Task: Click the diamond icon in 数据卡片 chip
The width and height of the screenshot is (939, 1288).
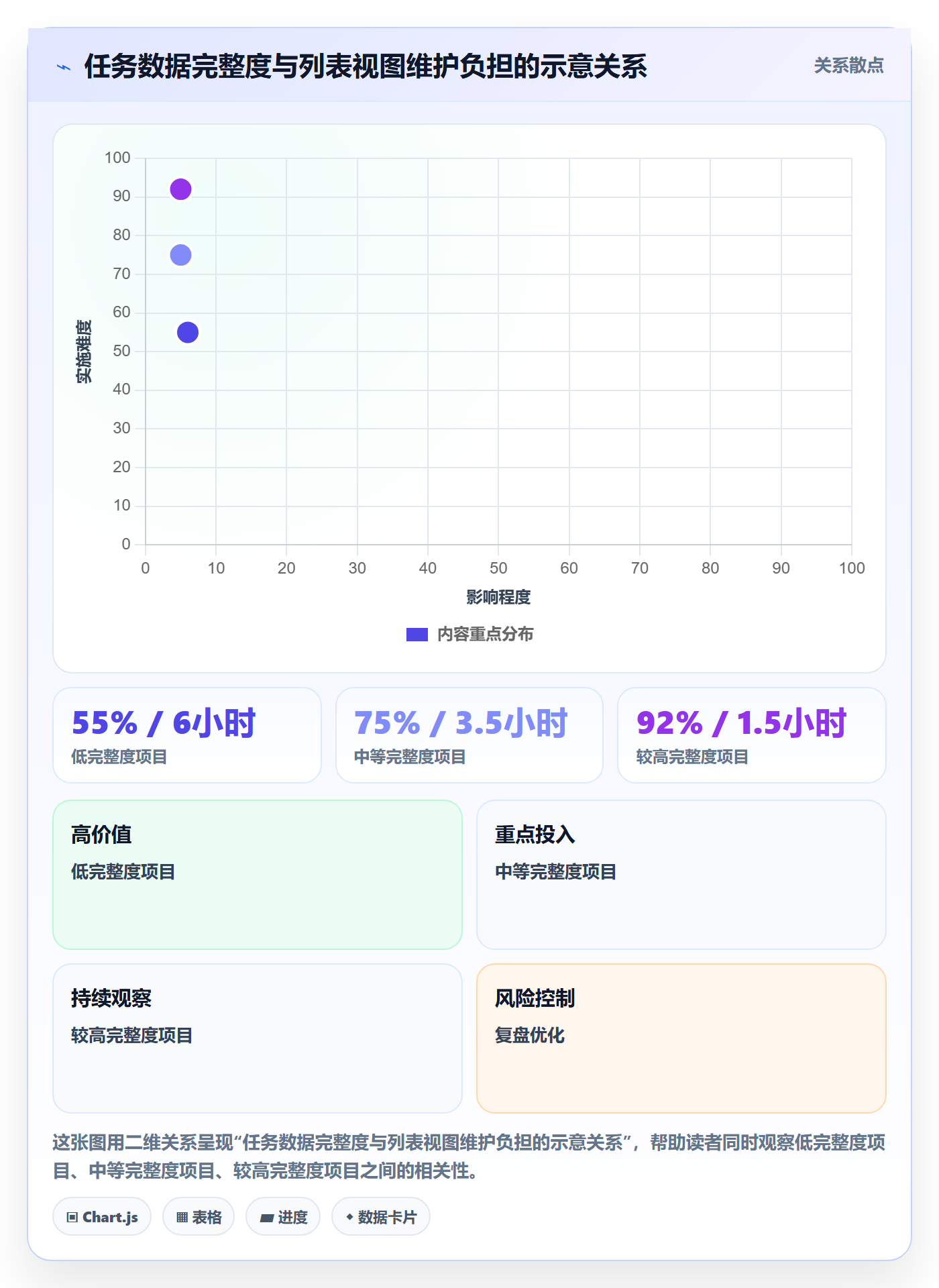Action: click(x=349, y=1217)
